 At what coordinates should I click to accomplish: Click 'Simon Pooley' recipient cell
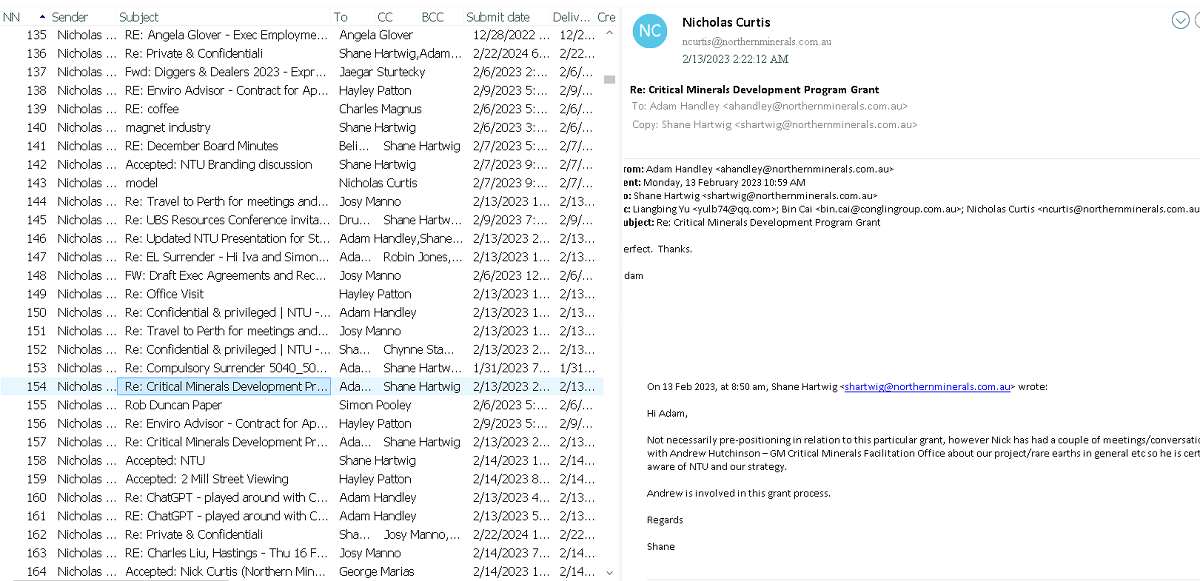coord(375,405)
